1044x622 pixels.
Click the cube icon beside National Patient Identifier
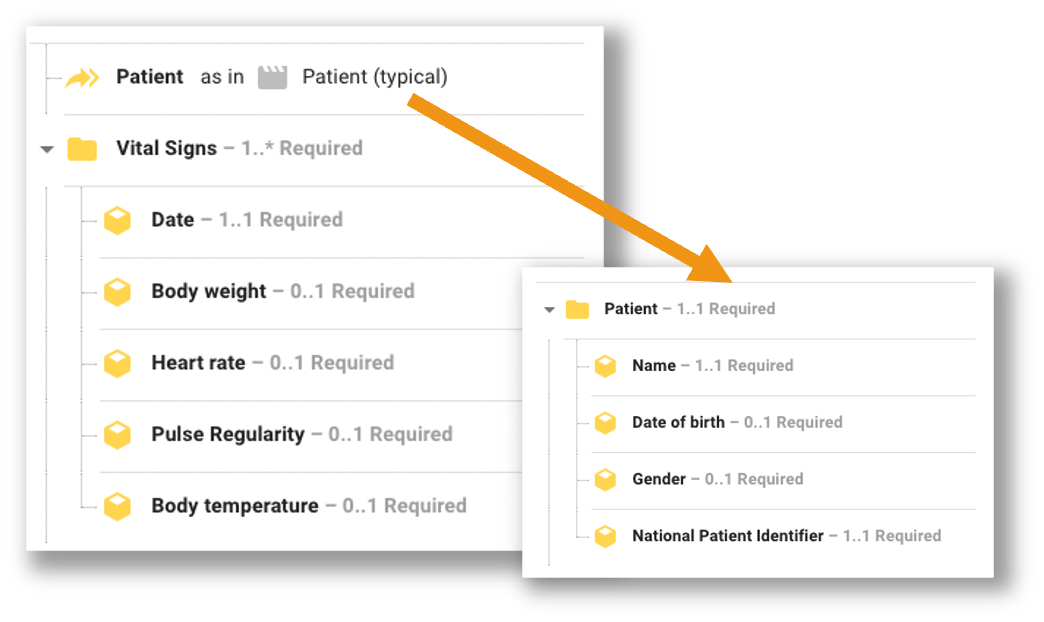click(x=605, y=536)
